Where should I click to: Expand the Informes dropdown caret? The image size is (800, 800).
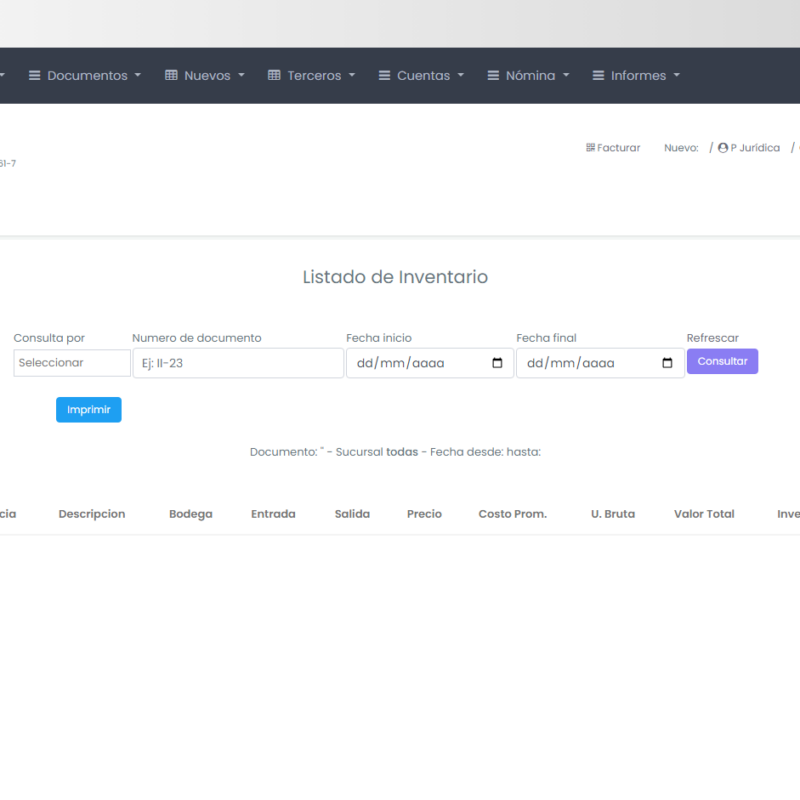coord(677,76)
